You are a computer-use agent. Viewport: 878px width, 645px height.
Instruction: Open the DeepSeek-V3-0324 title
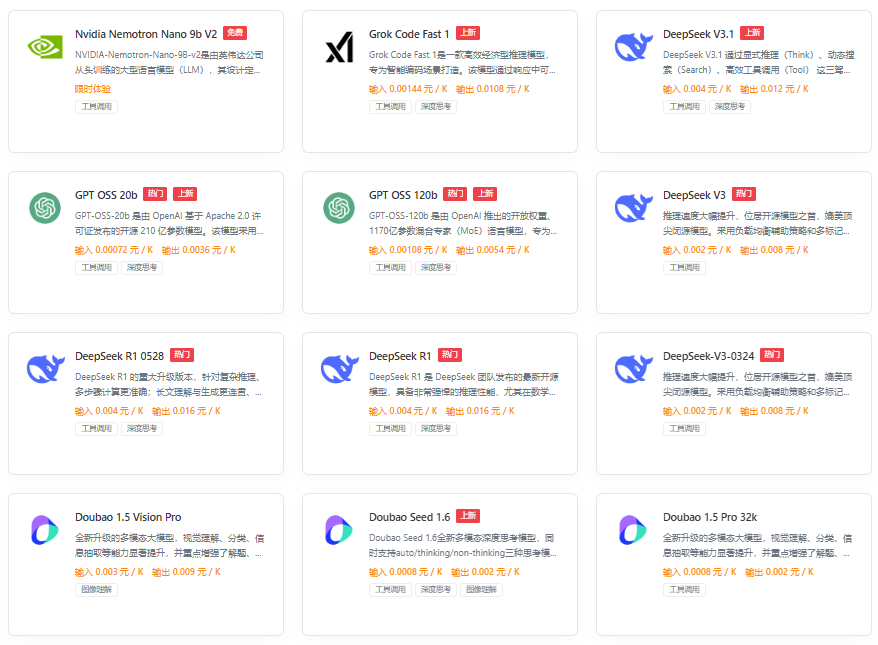coord(708,356)
